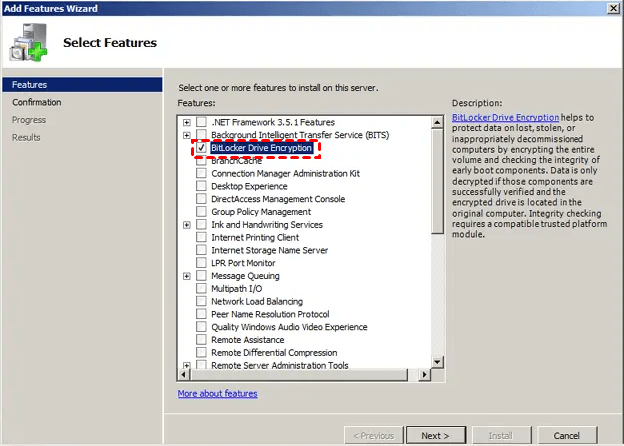Select the Internet Printing Client label
The height and width of the screenshot is (446, 624).
click(x=255, y=238)
